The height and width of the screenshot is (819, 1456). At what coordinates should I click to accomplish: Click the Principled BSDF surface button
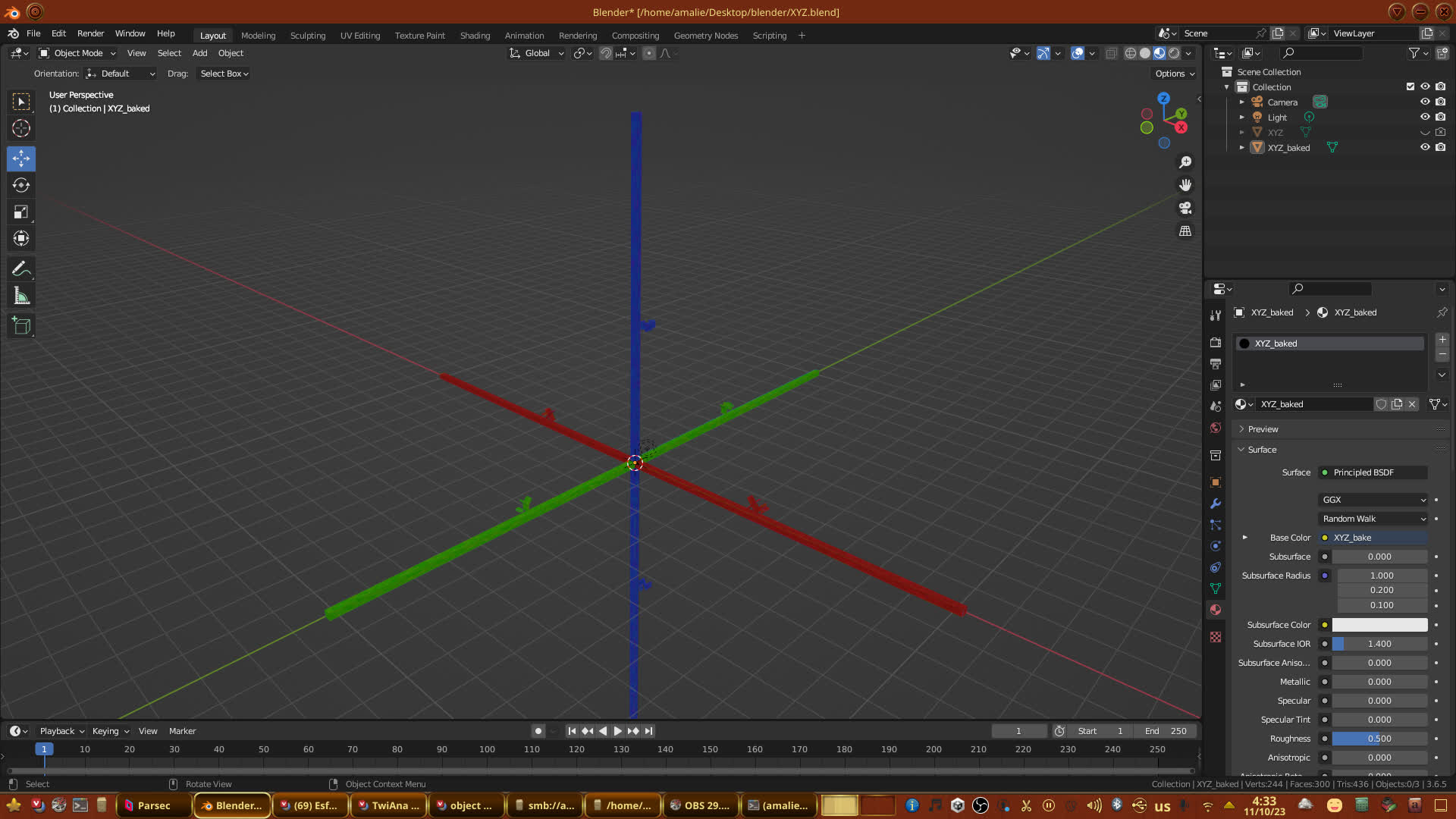tap(1373, 472)
